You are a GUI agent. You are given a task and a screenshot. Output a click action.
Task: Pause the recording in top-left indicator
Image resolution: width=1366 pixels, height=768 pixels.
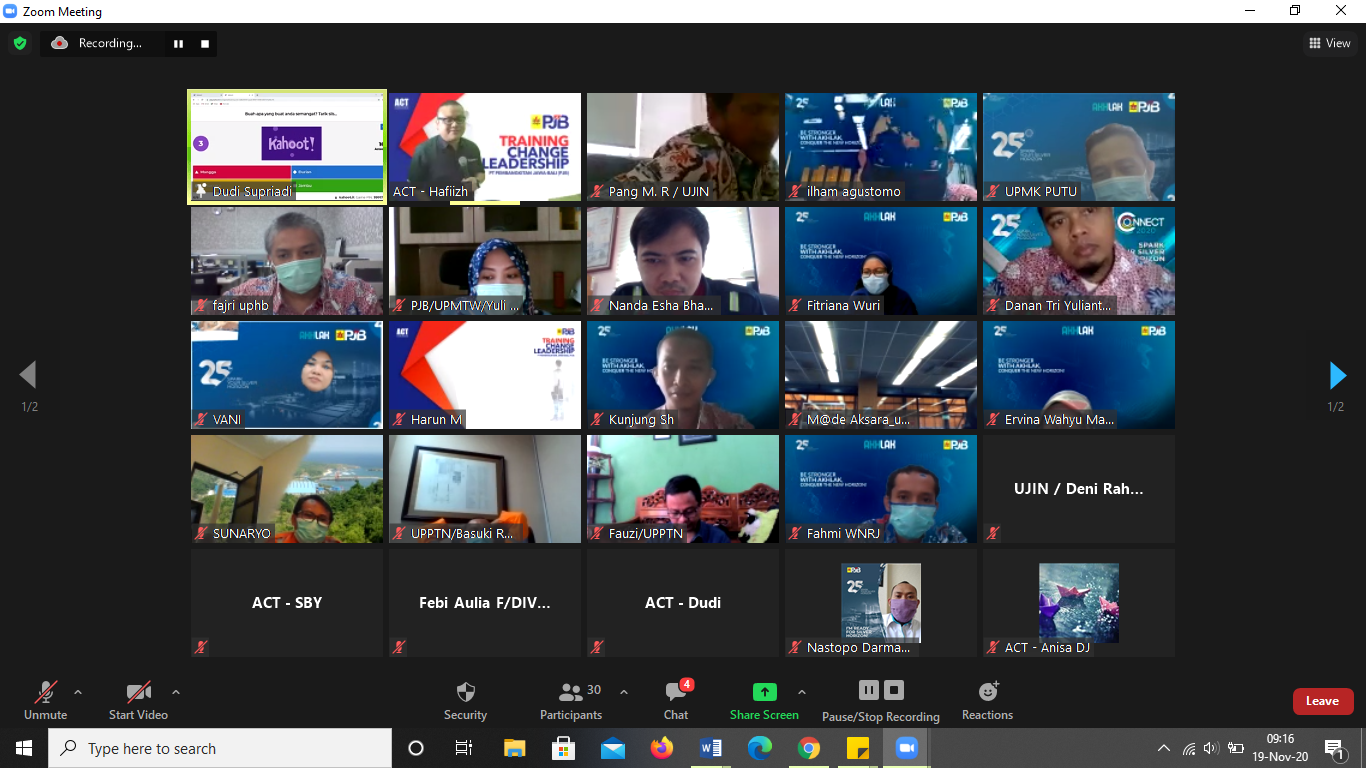(178, 44)
